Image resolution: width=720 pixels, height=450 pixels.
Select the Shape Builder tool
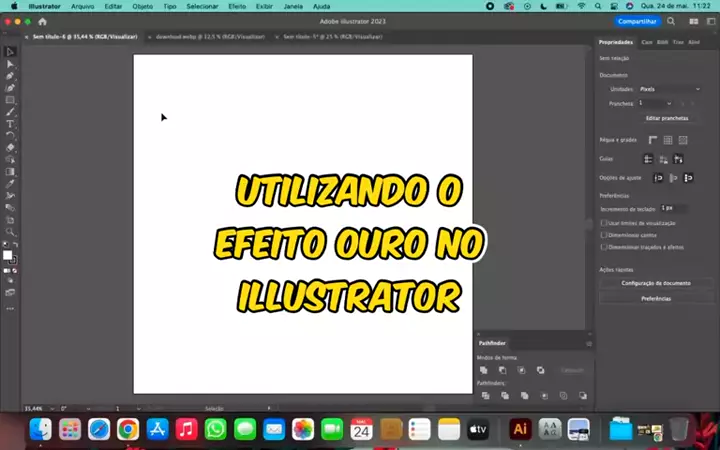click(x=10, y=160)
